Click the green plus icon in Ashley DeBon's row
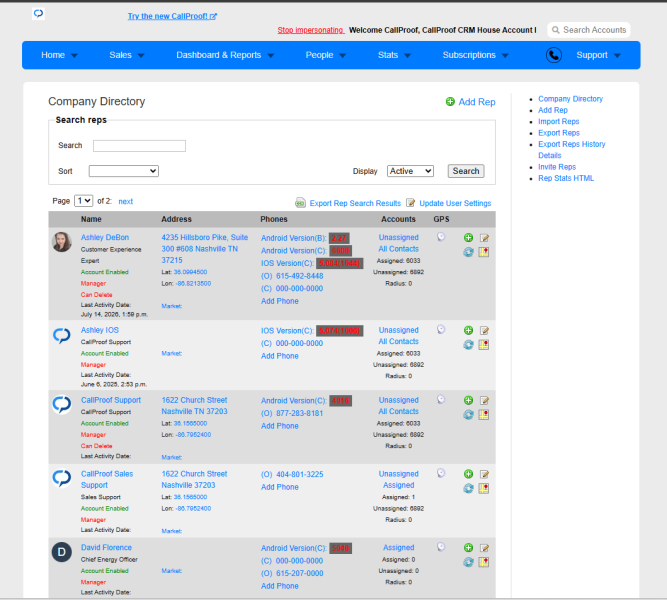 468,237
